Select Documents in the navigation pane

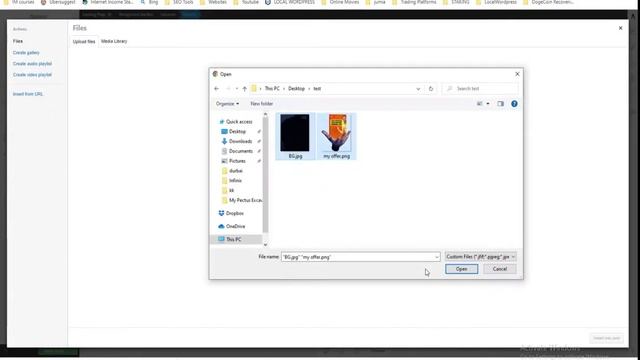coord(237,151)
